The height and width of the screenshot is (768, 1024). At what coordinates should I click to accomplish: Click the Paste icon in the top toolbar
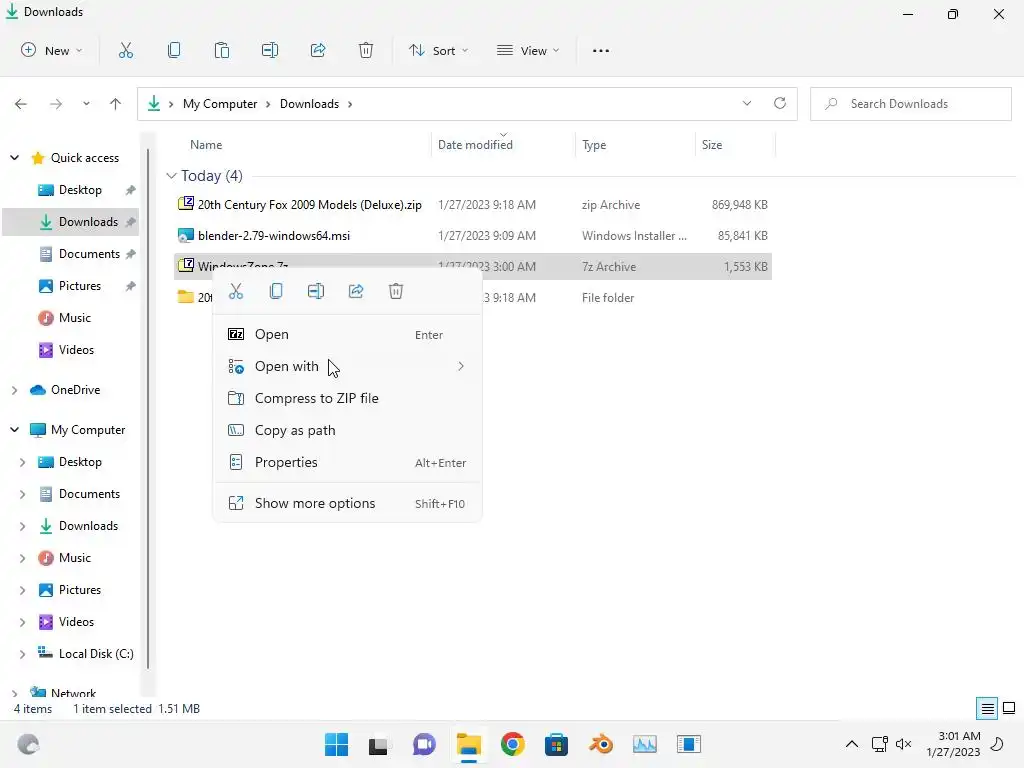coord(222,50)
